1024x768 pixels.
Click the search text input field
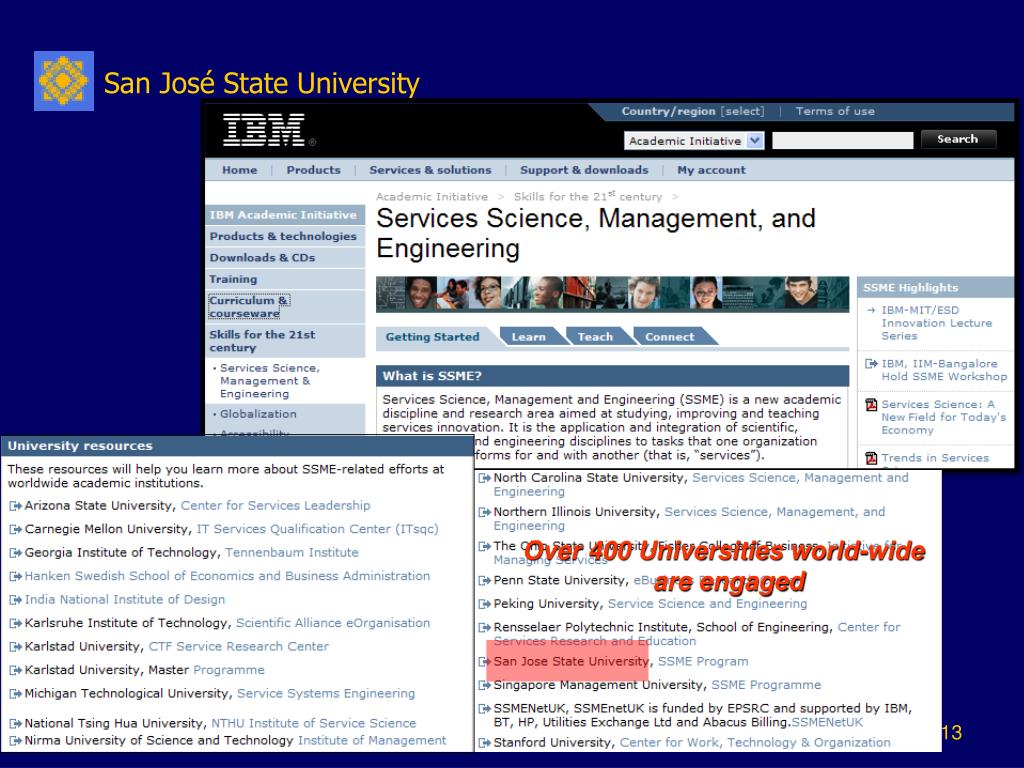click(x=842, y=140)
